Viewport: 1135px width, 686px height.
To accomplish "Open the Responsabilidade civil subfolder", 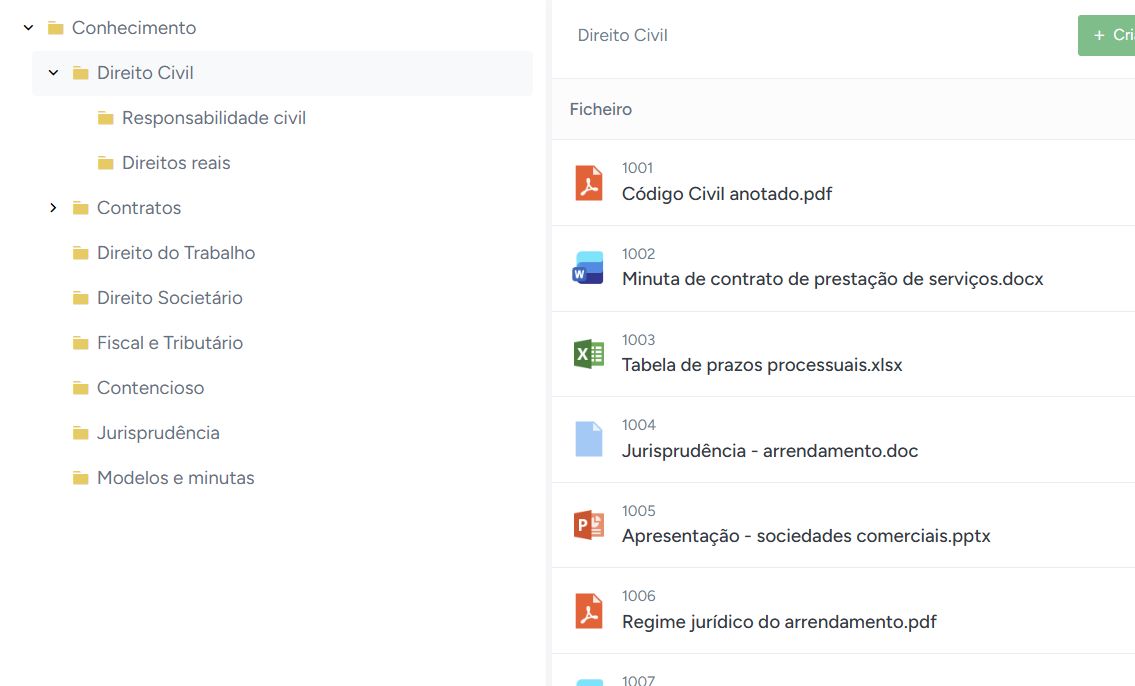I will click(214, 118).
